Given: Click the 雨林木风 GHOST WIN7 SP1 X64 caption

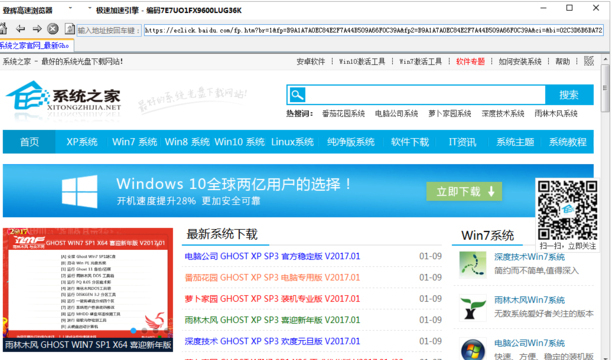Looking at the screenshot, I should point(88,345).
